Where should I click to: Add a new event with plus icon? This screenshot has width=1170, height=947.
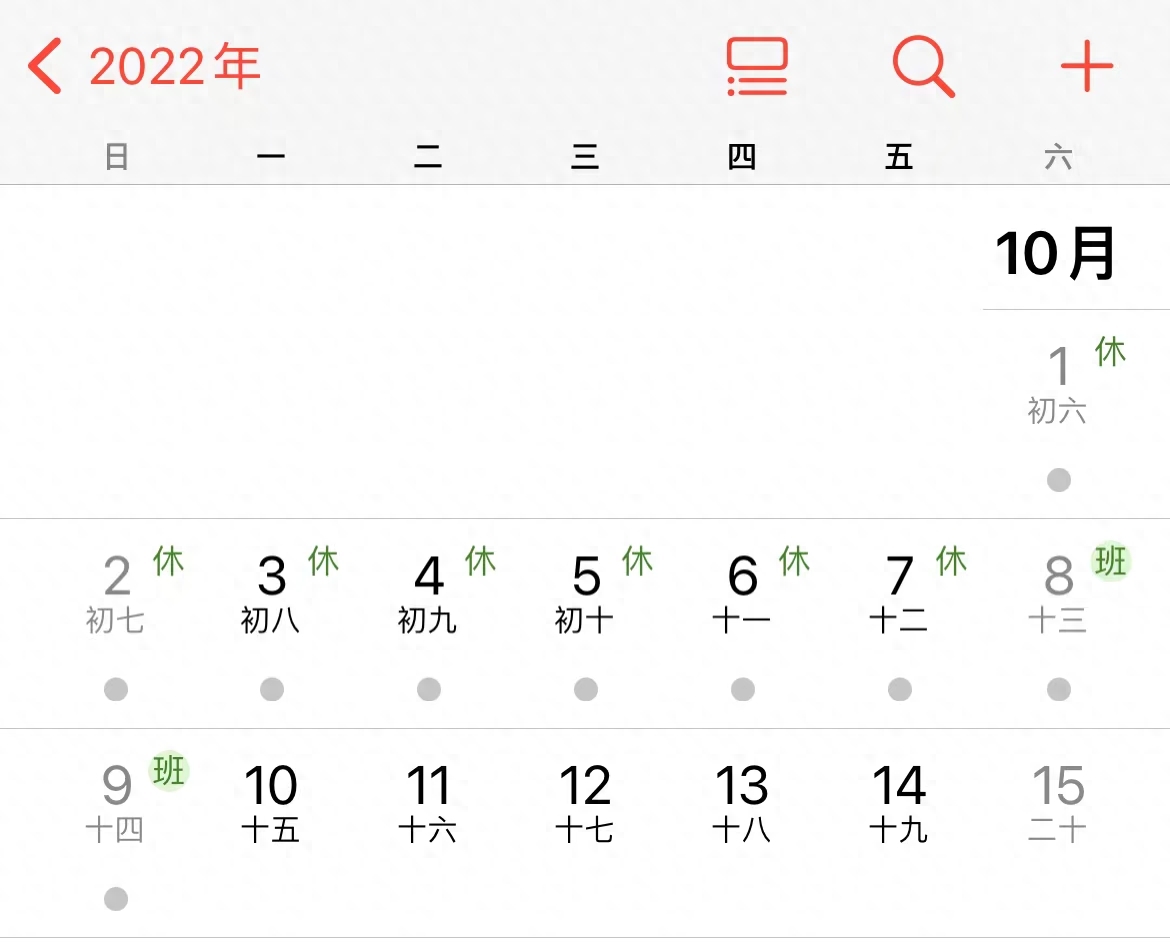pos(1086,66)
